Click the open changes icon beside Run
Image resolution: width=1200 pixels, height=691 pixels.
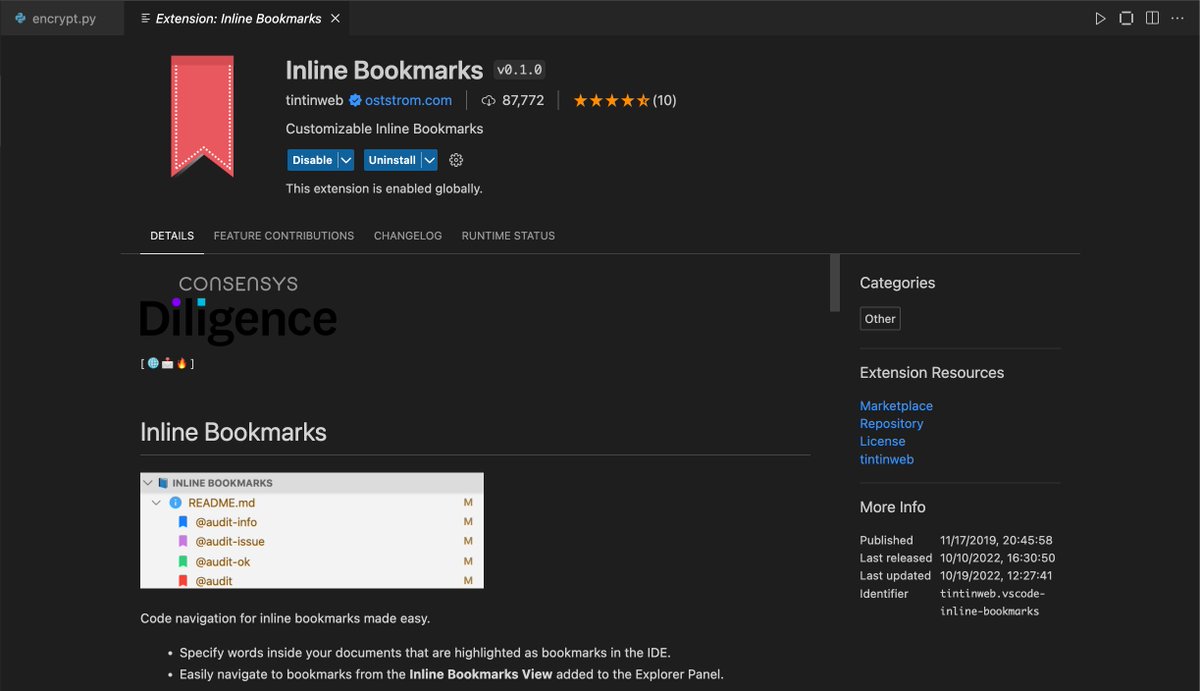click(1126, 18)
